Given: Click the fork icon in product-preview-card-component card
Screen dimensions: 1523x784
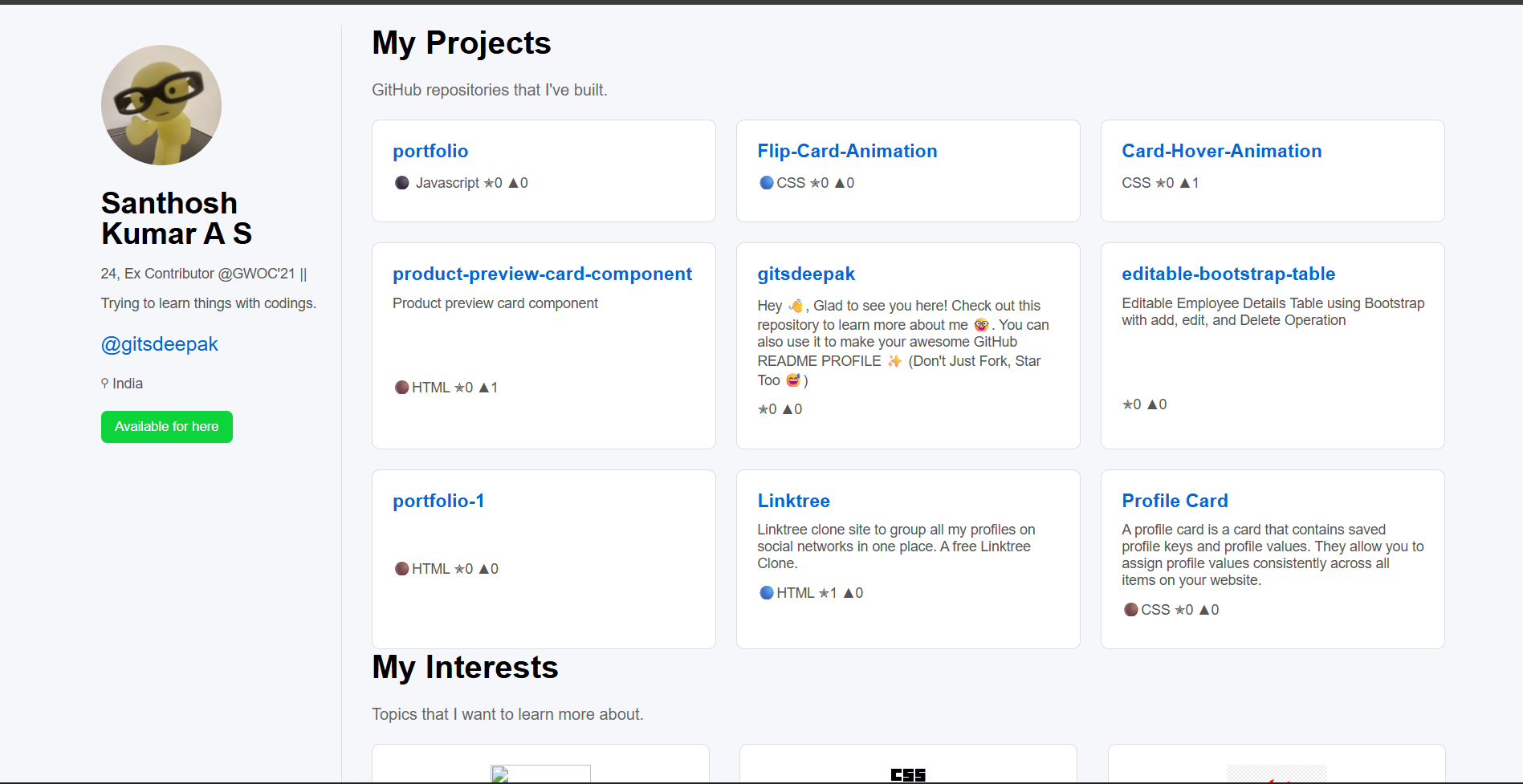Looking at the screenshot, I should 484,388.
